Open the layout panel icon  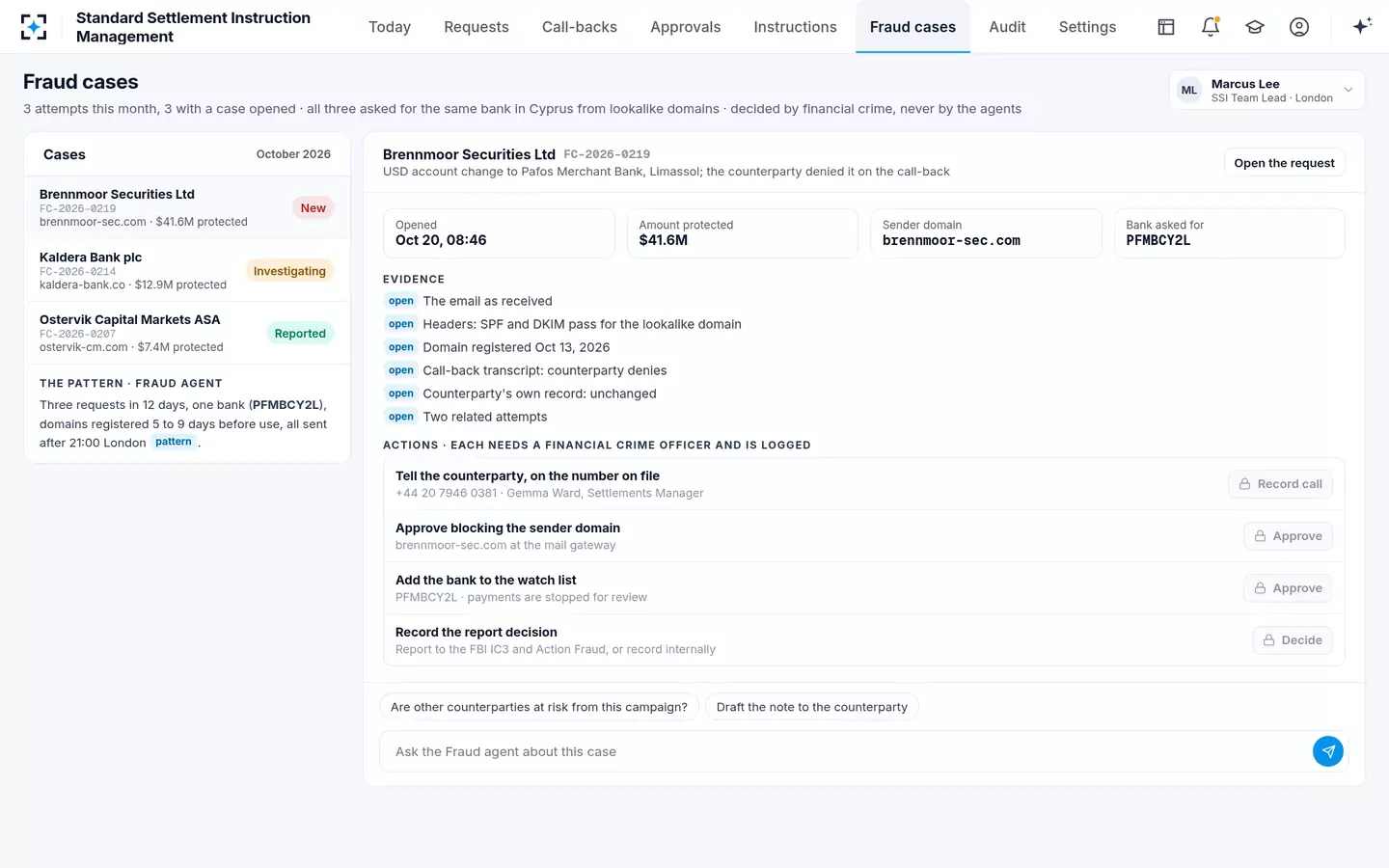pos(1166,27)
